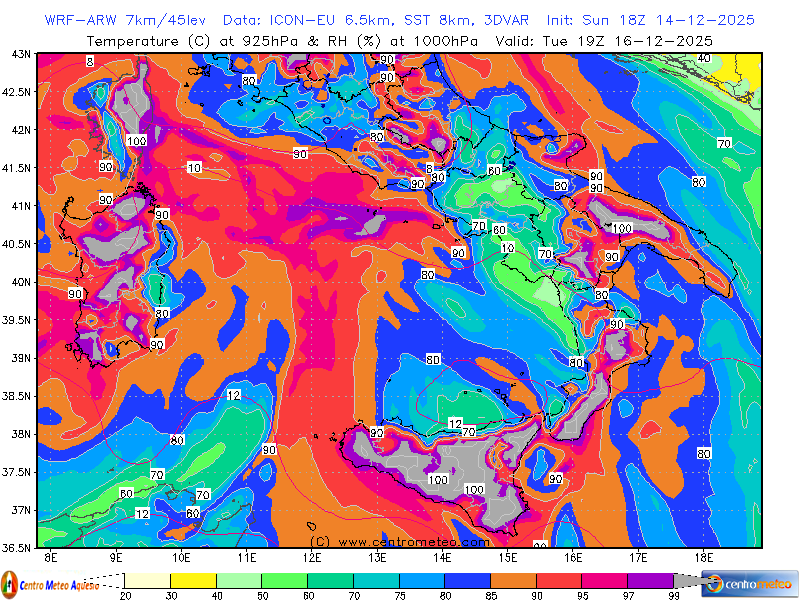Click the www.centrometeo.com copyright text
The image size is (800, 600).
point(400,541)
